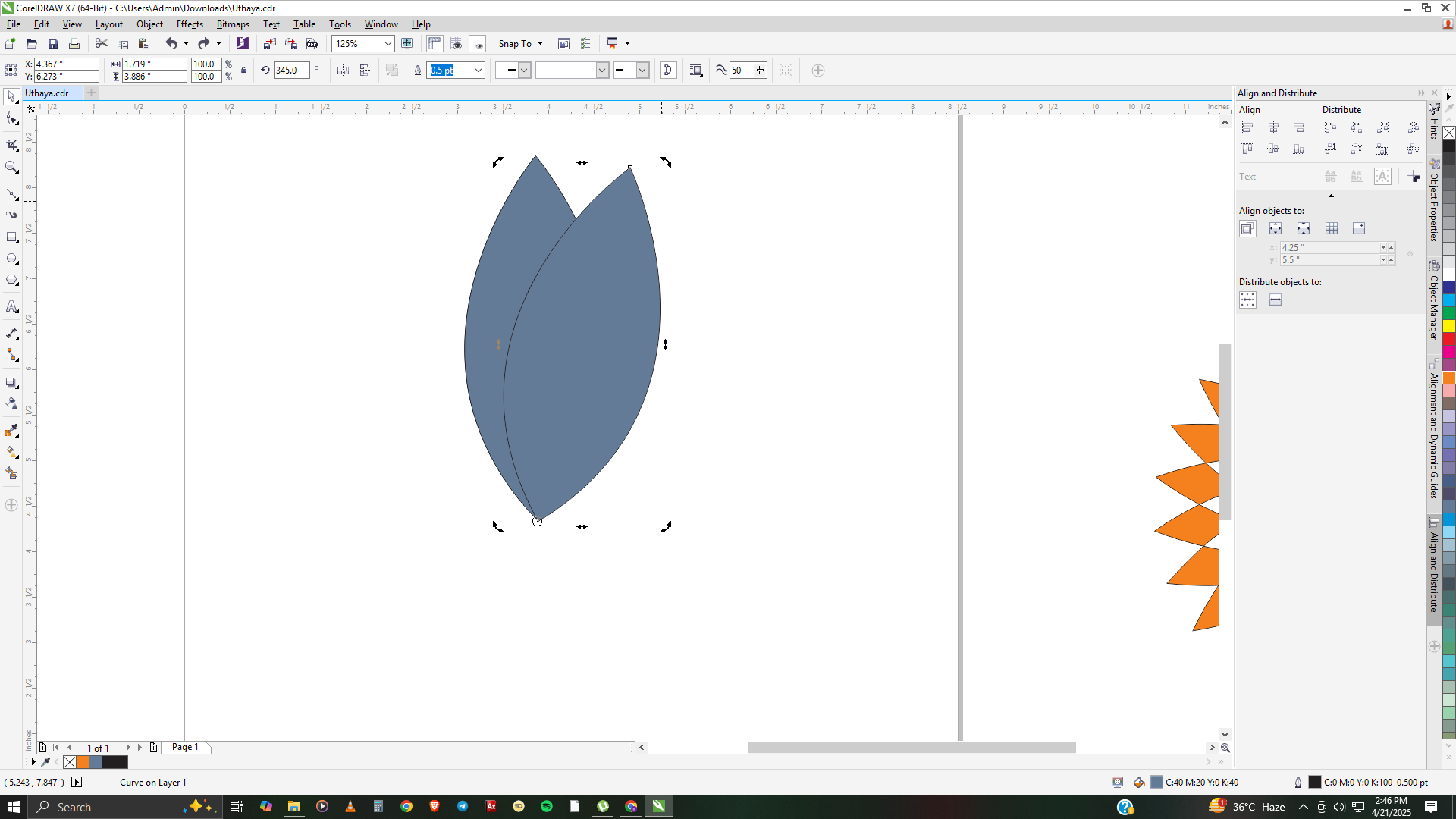Select the Text tool
Image resolution: width=1456 pixels, height=819 pixels.
(x=11, y=306)
